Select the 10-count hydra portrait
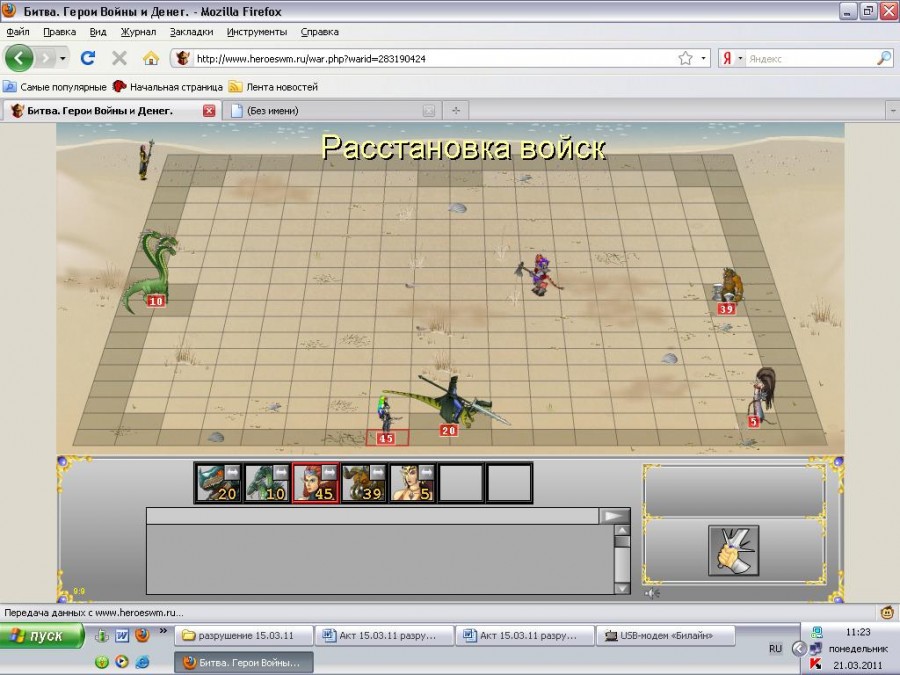Viewport: 900px width, 675px height. point(266,483)
